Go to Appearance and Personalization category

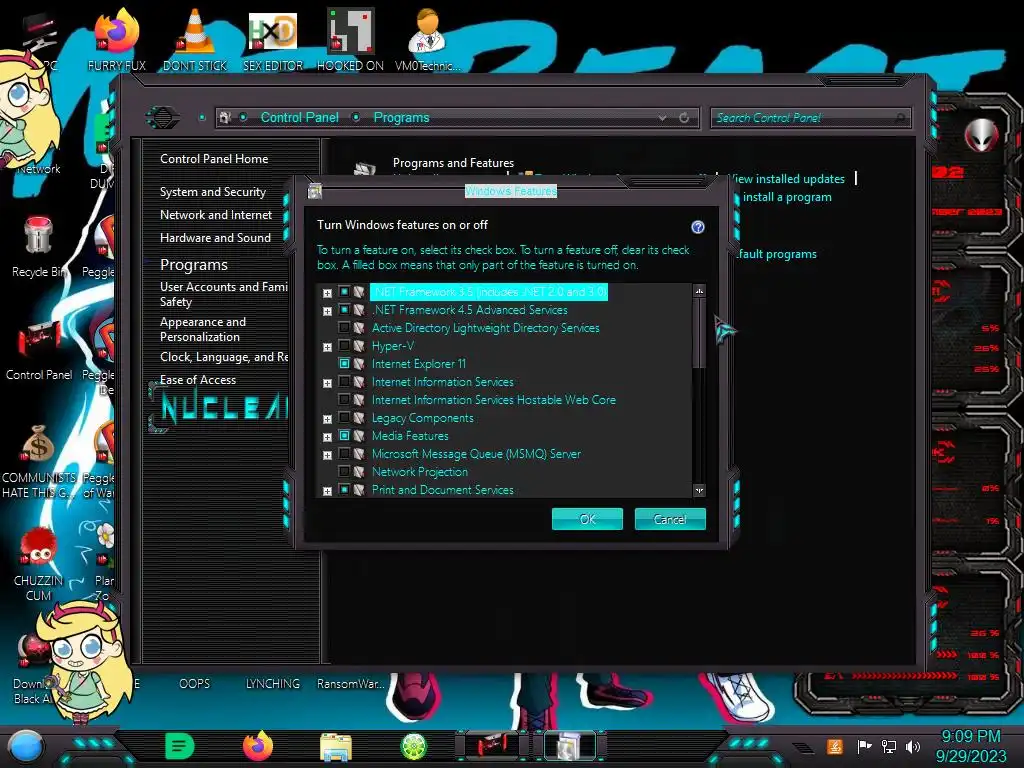coord(202,329)
